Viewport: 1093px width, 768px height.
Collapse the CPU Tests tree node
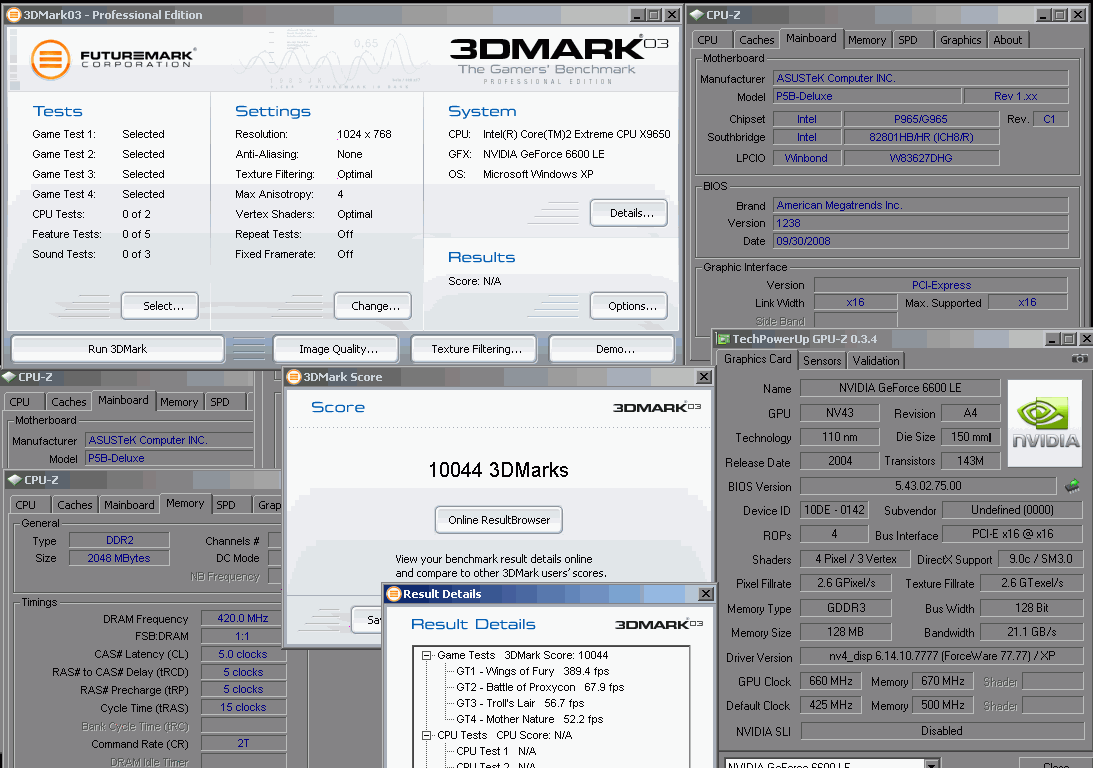[x=427, y=735]
